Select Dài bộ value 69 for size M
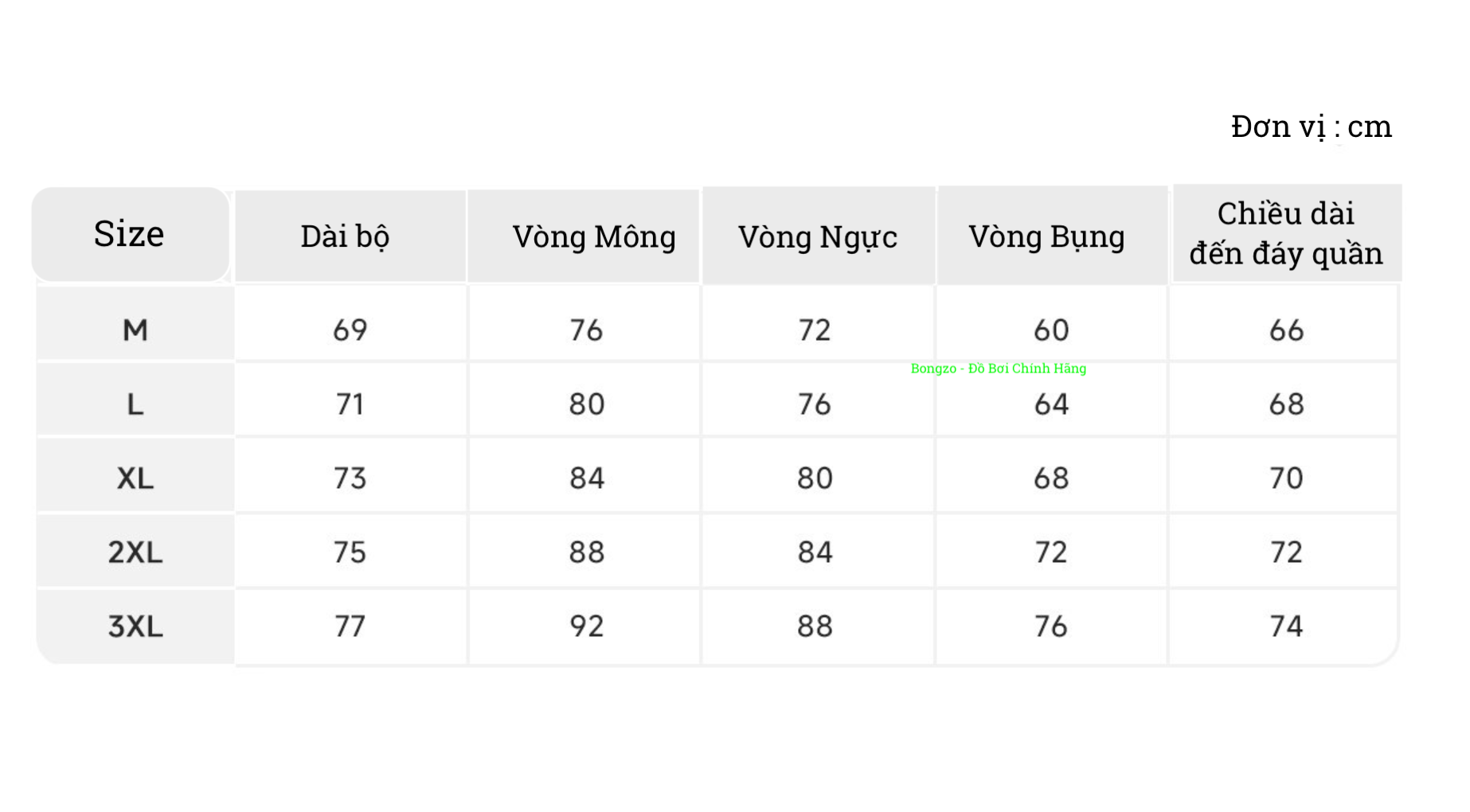Viewport: 1470px width, 812px height. [x=350, y=330]
